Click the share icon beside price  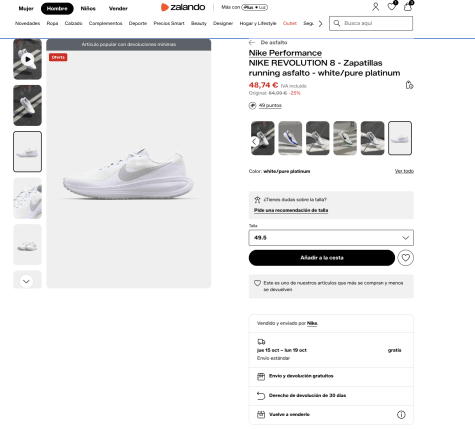pyautogui.click(x=409, y=85)
